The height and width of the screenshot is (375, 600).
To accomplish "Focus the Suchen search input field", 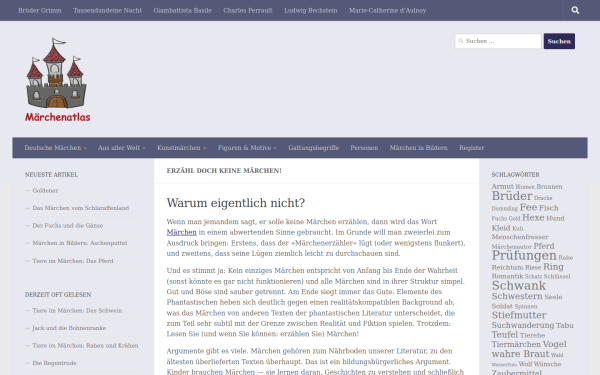I will click(x=498, y=41).
